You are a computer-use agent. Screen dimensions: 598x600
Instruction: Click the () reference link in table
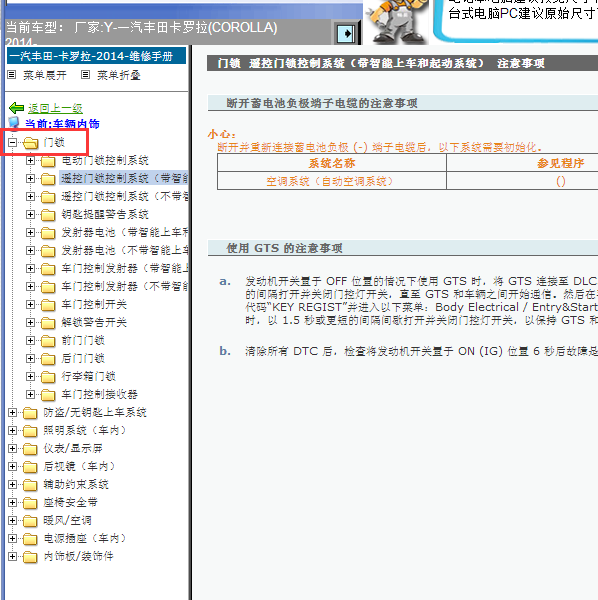561,181
